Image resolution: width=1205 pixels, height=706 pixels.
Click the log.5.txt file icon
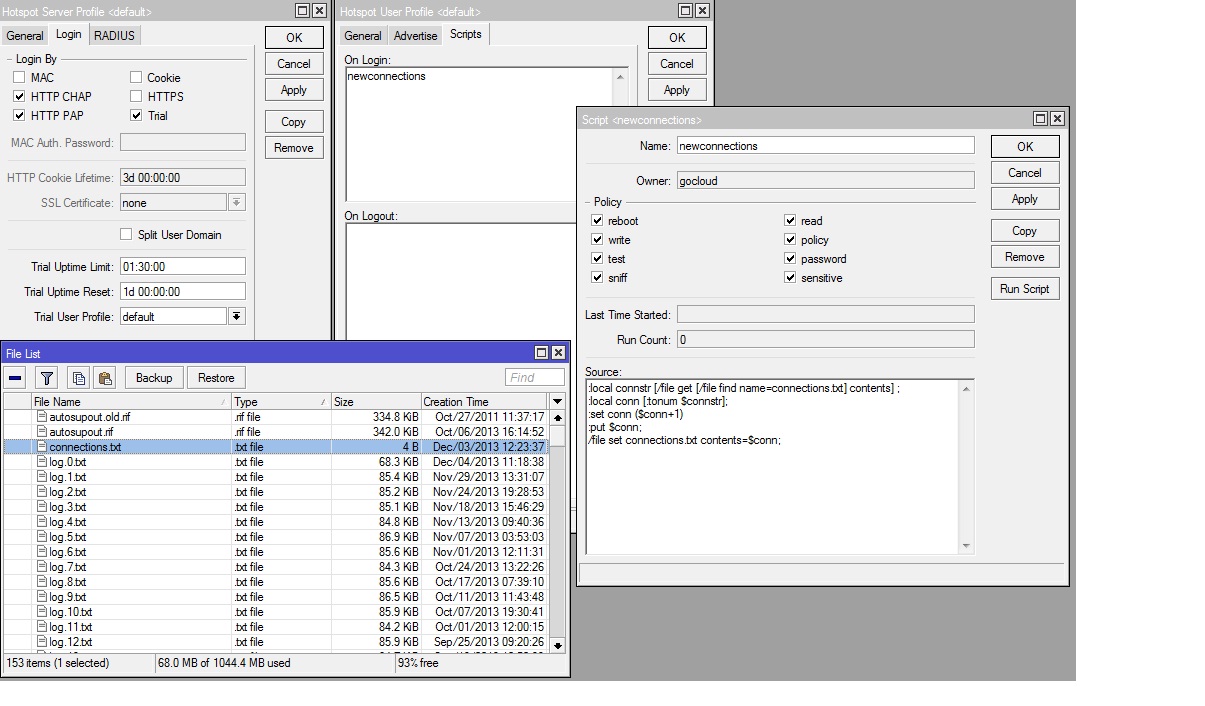click(42, 537)
